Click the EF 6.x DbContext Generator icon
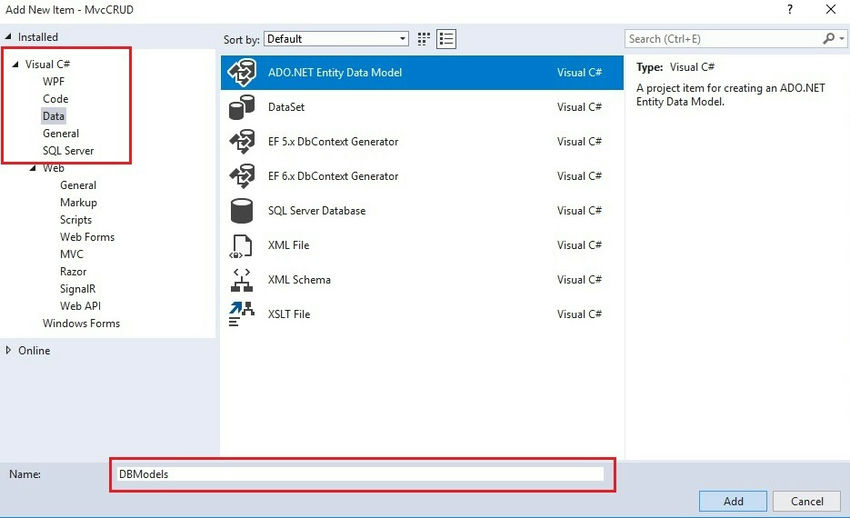The image size is (850, 518). (242, 176)
